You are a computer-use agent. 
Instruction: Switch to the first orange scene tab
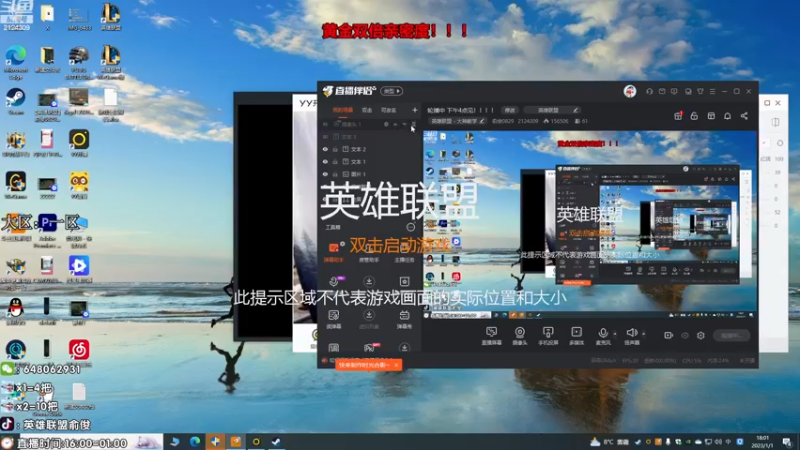point(343,110)
